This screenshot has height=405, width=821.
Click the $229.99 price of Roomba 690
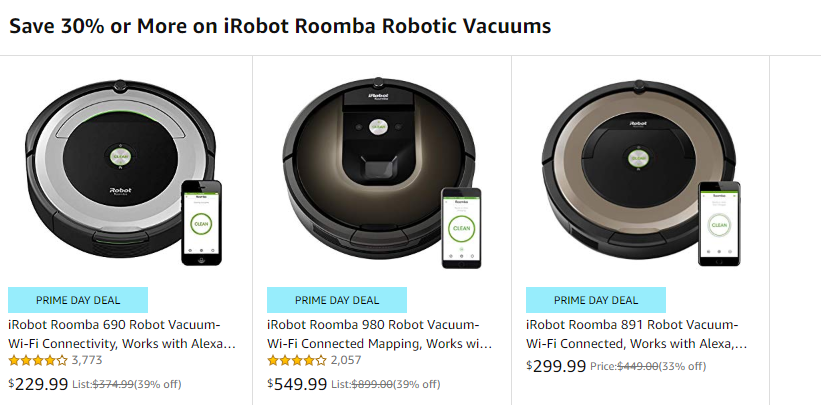coord(39,384)
